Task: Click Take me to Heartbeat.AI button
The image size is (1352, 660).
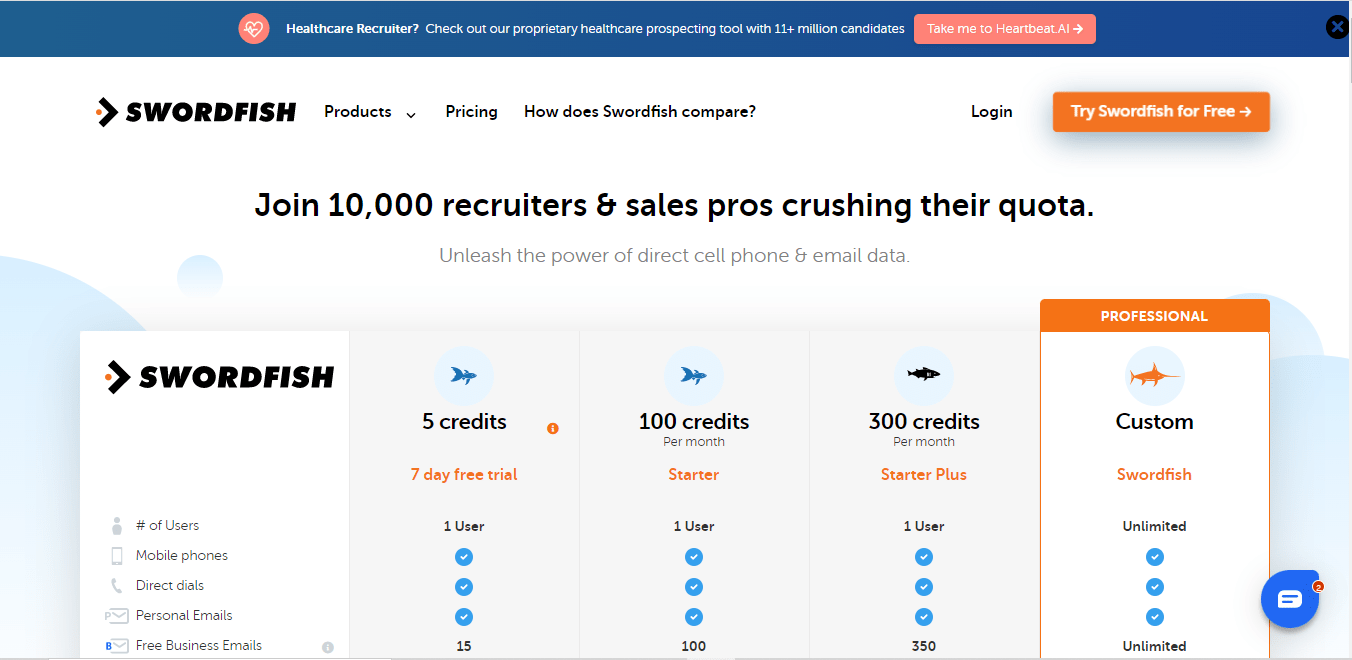Action: [x=1004, y=29]
